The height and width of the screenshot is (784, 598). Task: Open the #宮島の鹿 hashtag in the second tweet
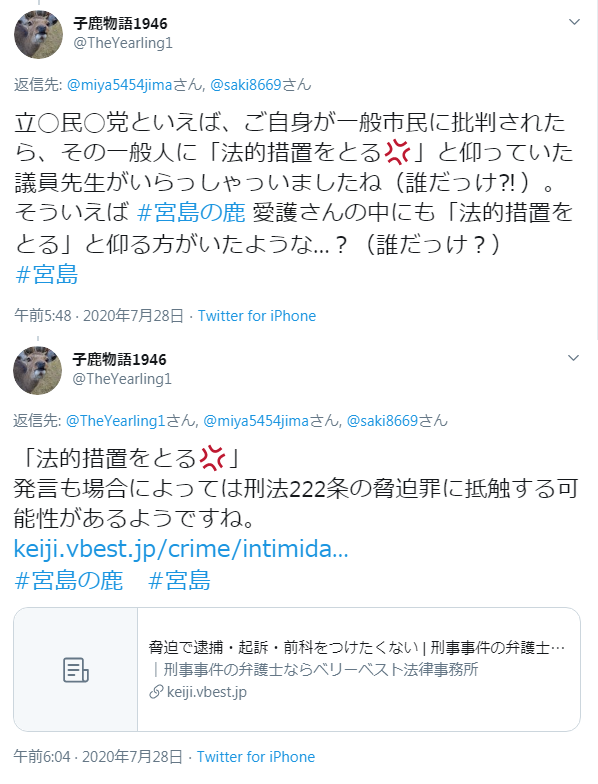pos(69,580)
